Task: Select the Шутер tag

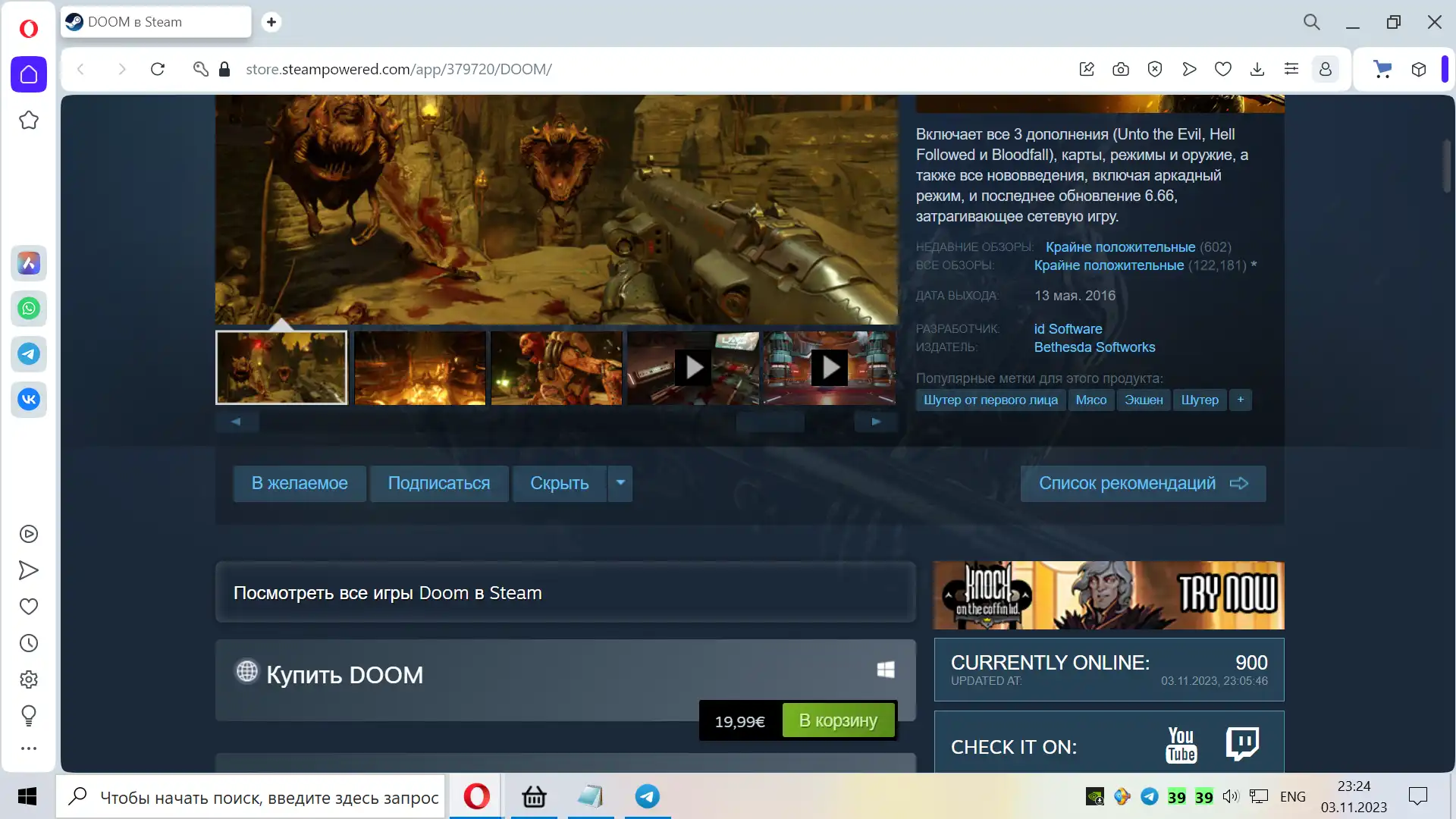Action: (1200, 400)
